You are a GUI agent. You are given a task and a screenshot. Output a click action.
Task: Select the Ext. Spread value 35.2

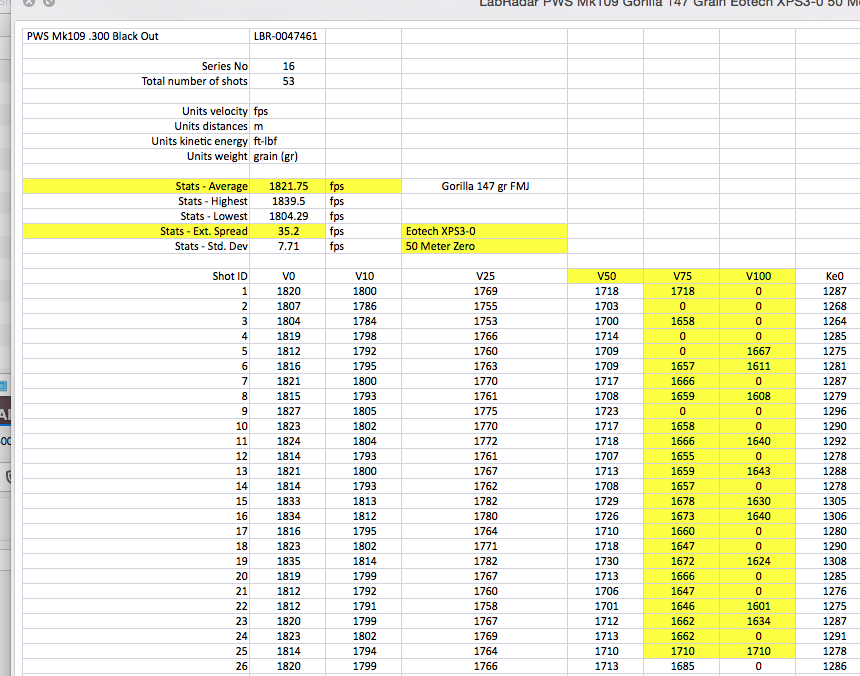coord(288,231)
